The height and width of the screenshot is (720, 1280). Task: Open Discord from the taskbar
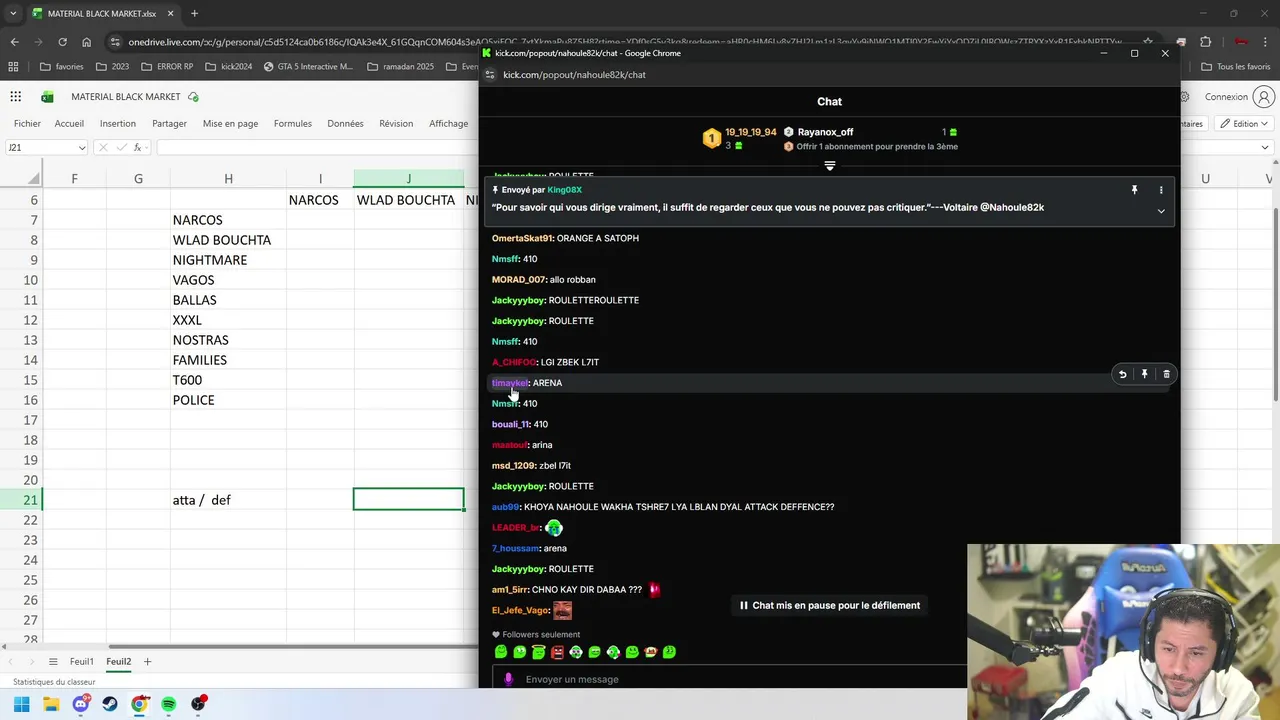point(81,704)
